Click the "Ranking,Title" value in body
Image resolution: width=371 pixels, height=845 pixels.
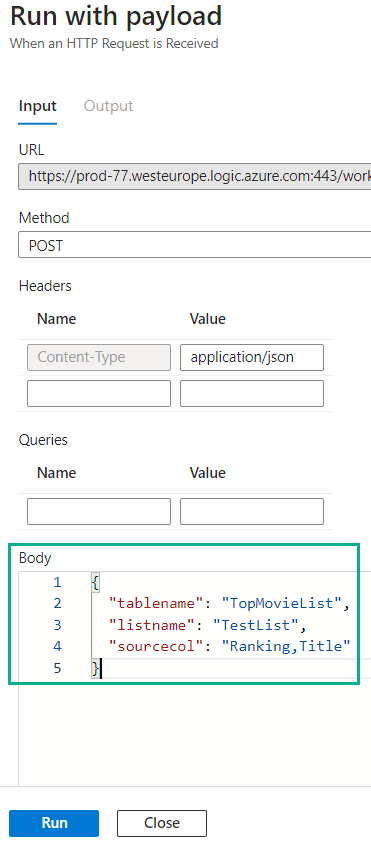pyautogui.click(x=286, y=646)
